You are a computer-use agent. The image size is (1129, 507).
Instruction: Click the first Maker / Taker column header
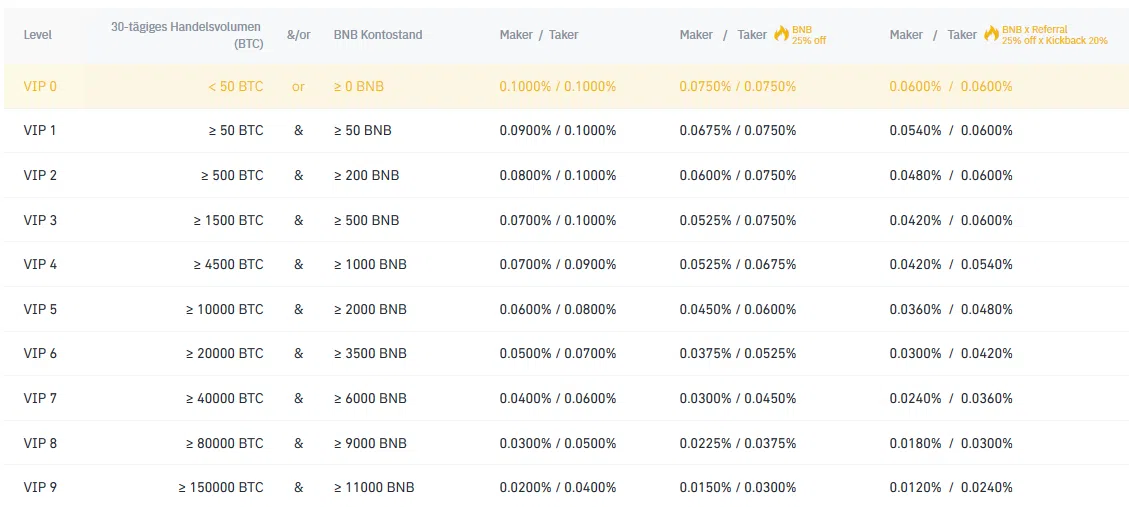pyautogui.click(x=539, y=35)
